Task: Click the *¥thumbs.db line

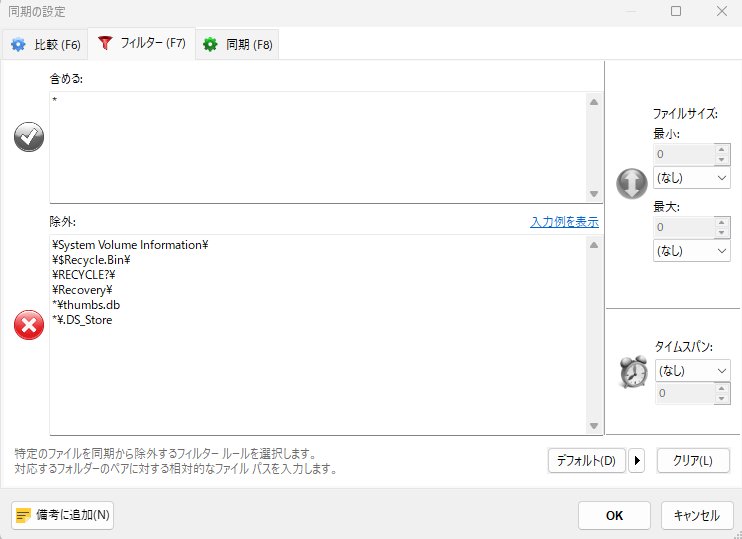Action: point(86,305)
